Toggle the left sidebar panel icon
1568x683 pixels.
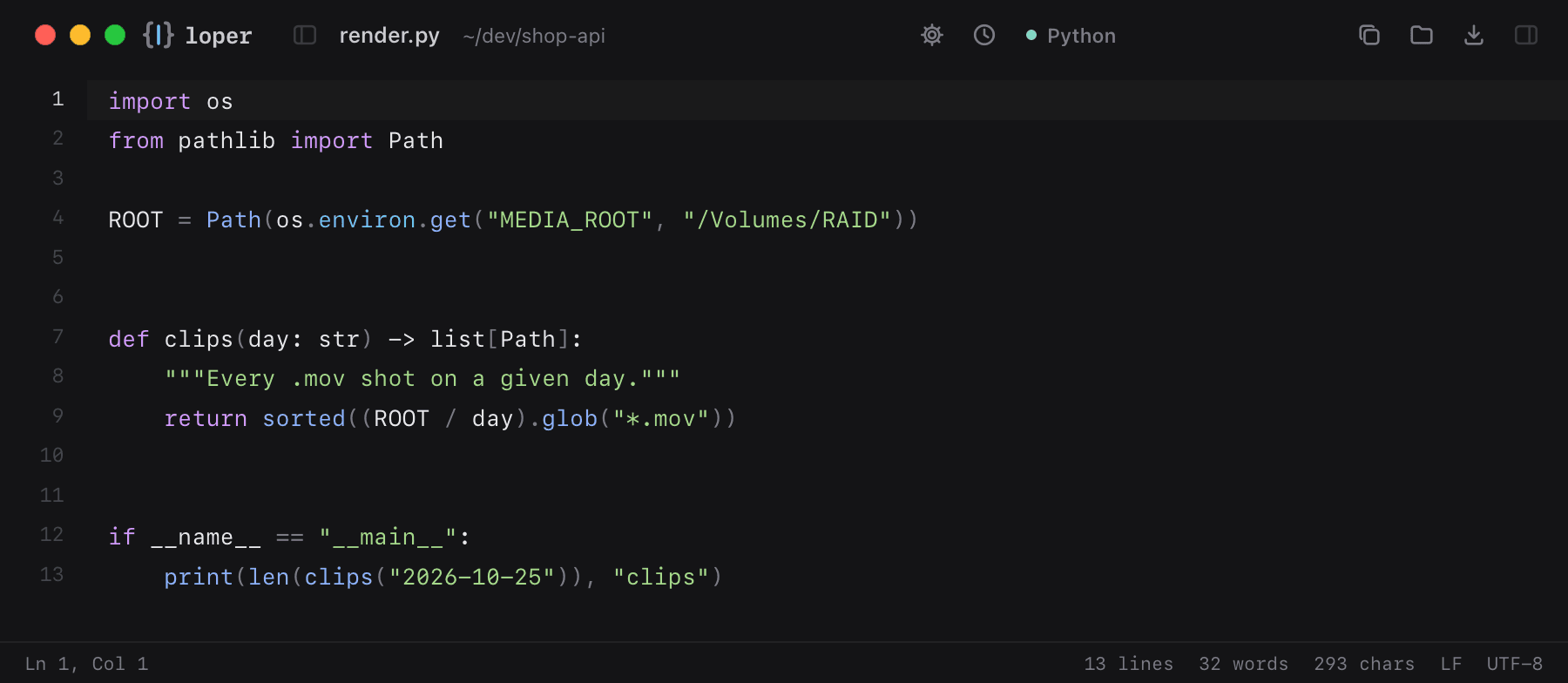click(x=304, y=35)
